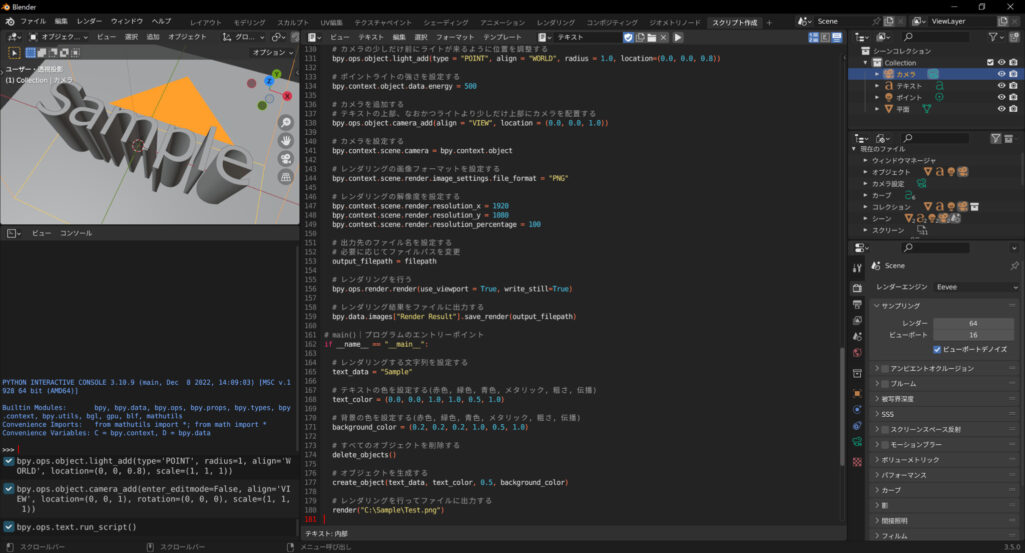Expand the ボリューメトリック panel

[x=944, y=460]
